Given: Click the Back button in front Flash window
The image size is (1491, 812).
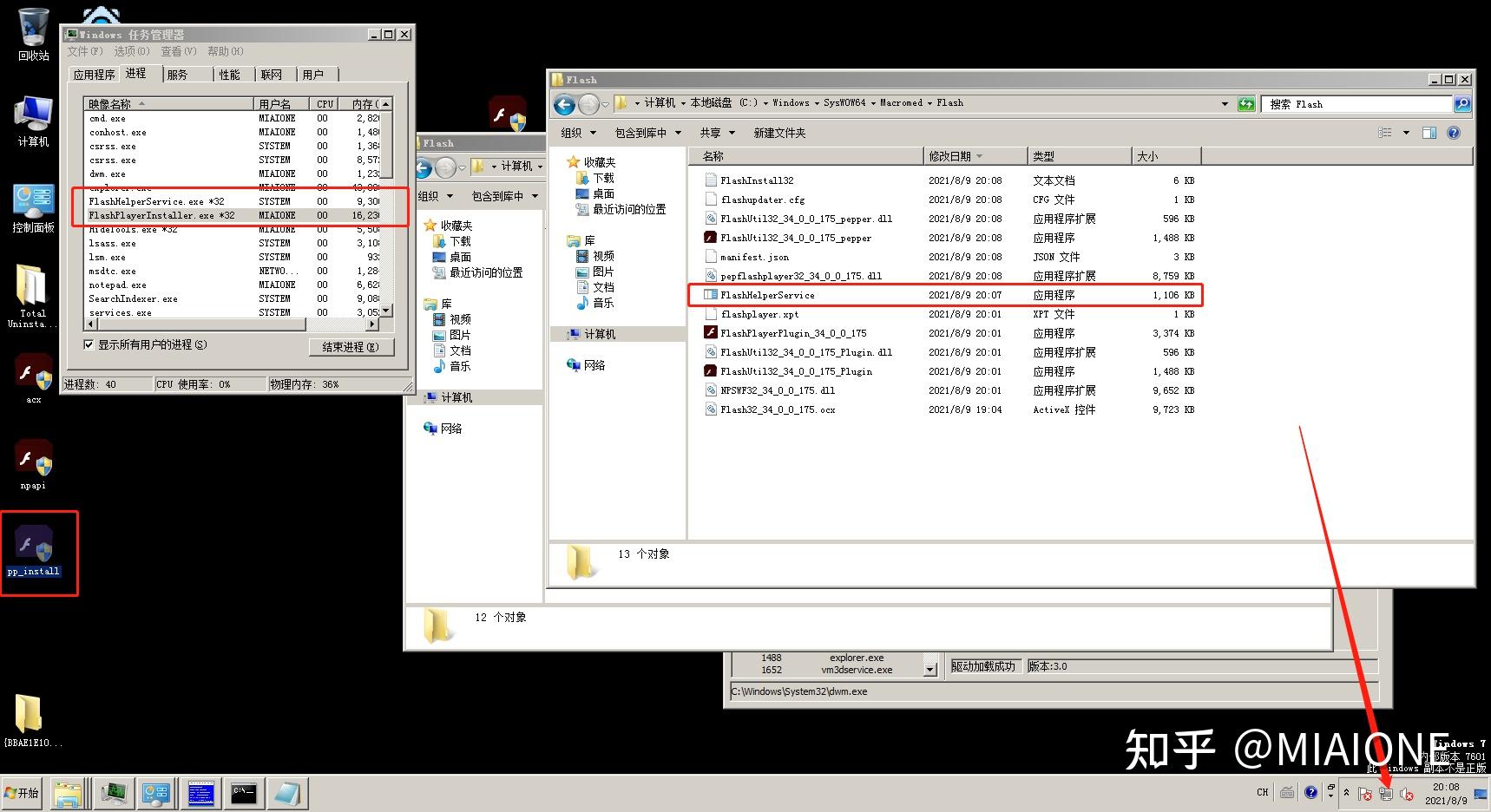Looking at the screenshot, I should tap(564, 105).
